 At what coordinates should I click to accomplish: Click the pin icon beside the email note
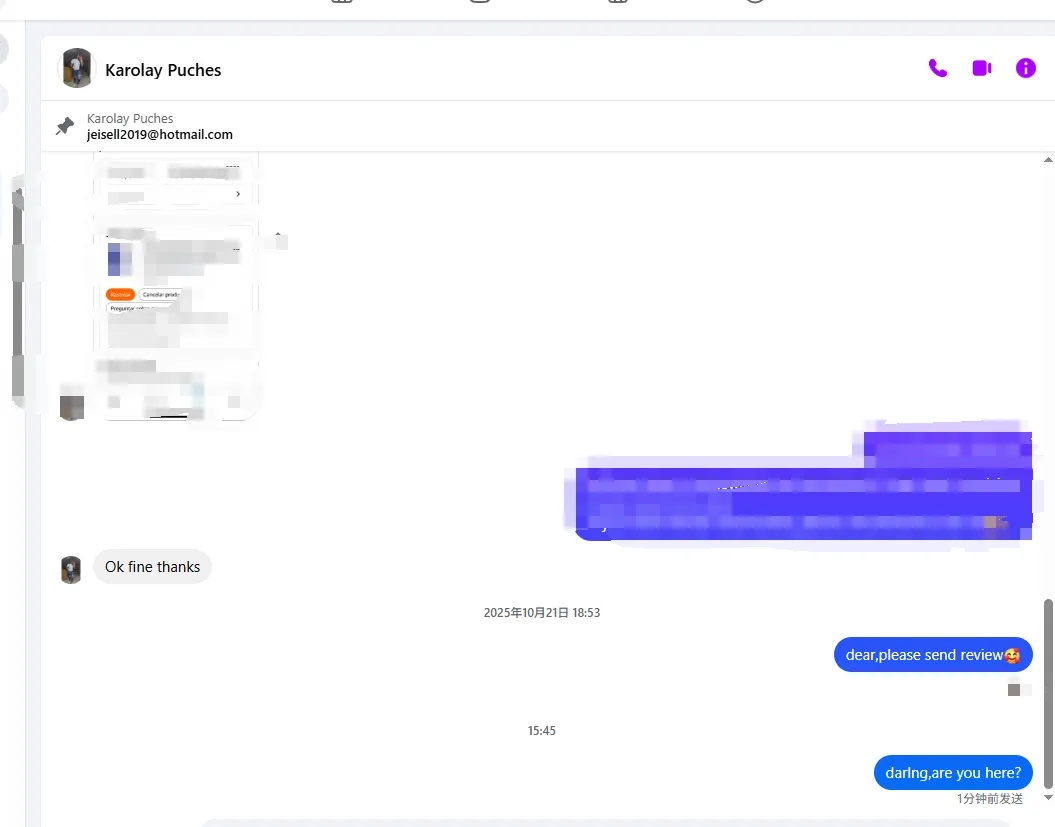pos(65,126)
